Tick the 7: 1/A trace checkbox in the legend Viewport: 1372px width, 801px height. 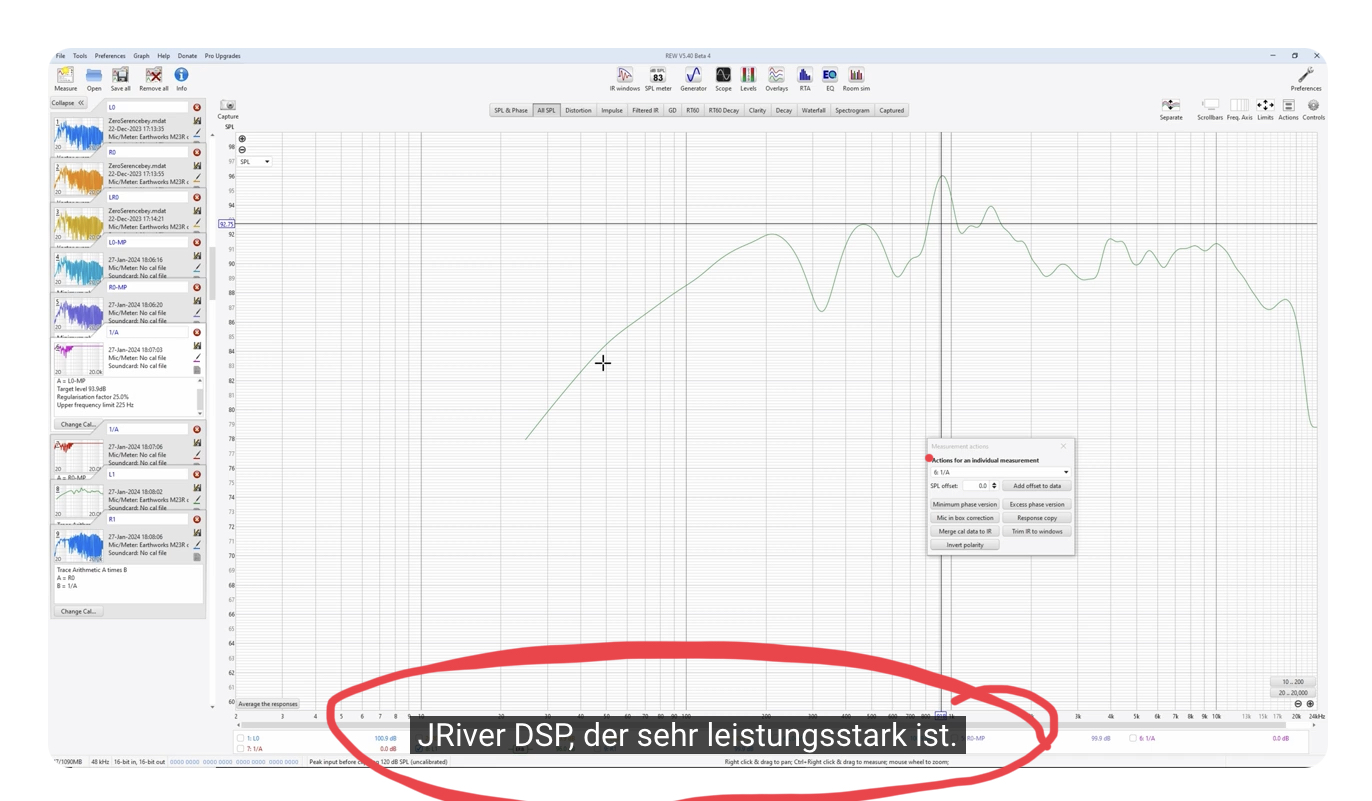(240, 748)
